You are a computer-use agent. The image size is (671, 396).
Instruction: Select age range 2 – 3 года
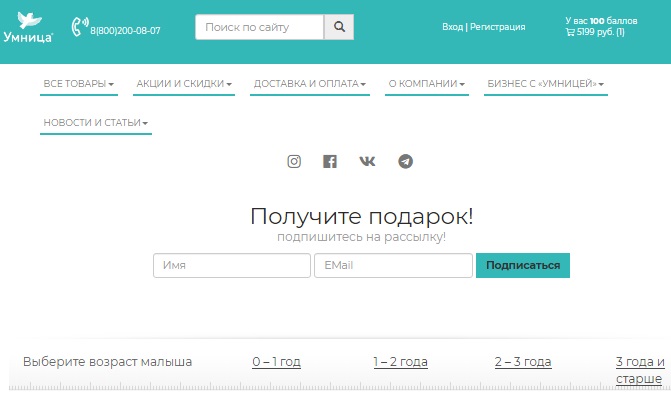coord(523,362)
